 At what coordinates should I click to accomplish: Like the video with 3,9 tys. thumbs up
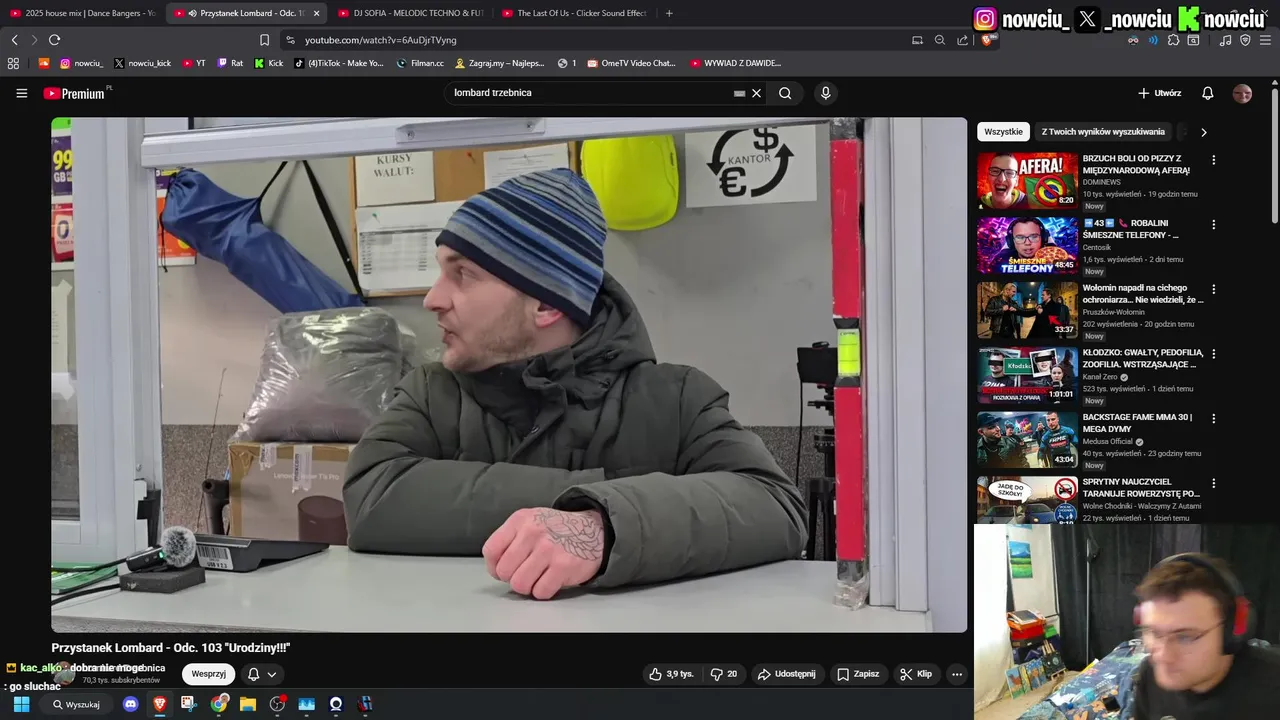click(x=671, y=674)
